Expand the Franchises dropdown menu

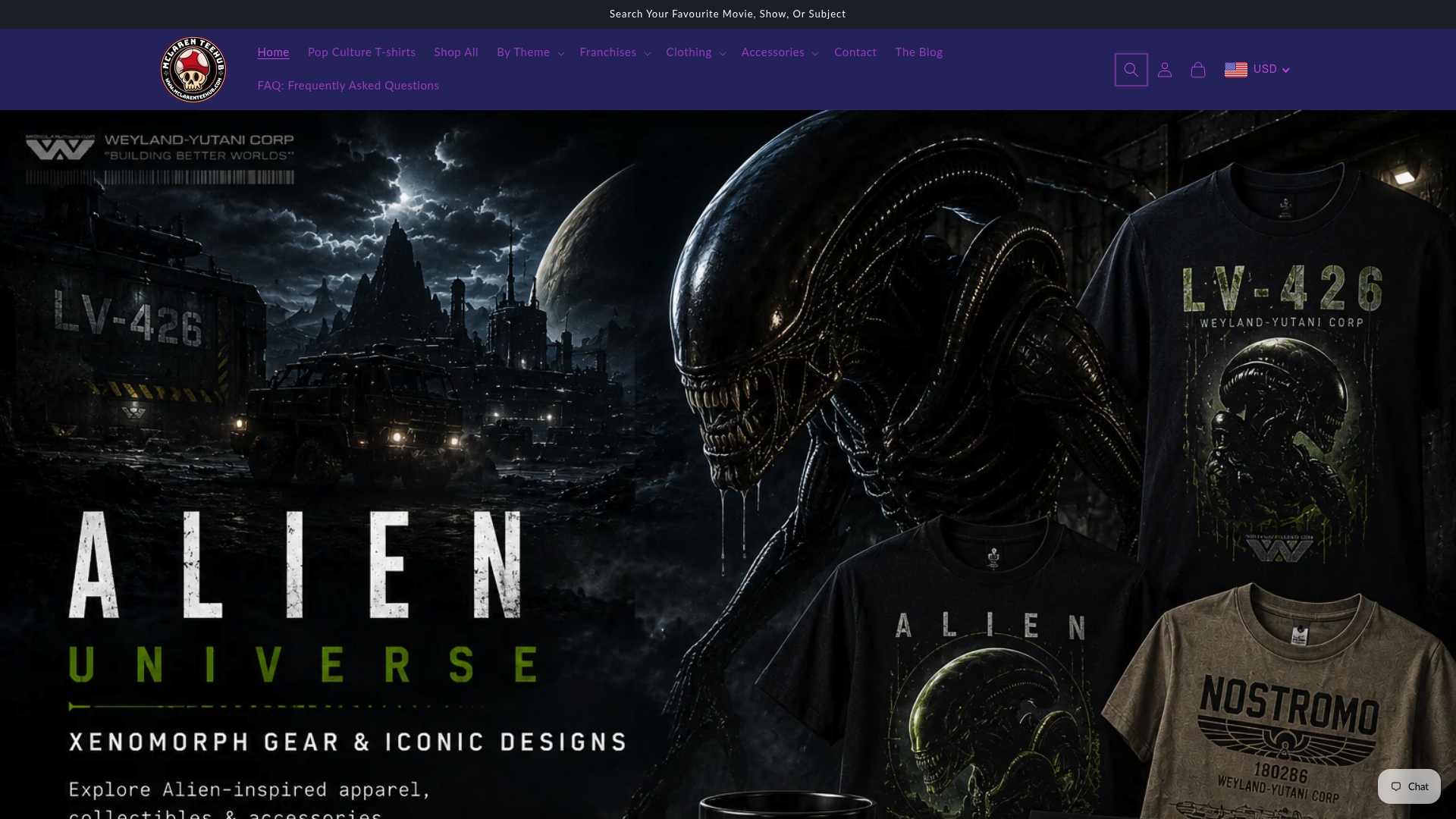point(615,52)
